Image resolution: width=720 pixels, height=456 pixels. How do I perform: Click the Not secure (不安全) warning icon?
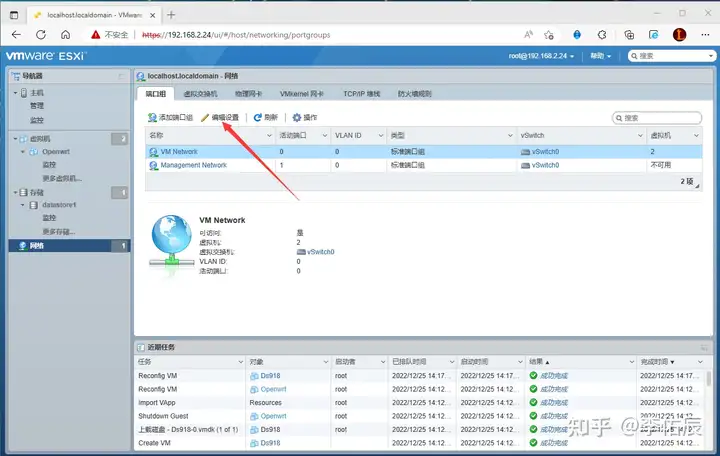coord(96,34)
